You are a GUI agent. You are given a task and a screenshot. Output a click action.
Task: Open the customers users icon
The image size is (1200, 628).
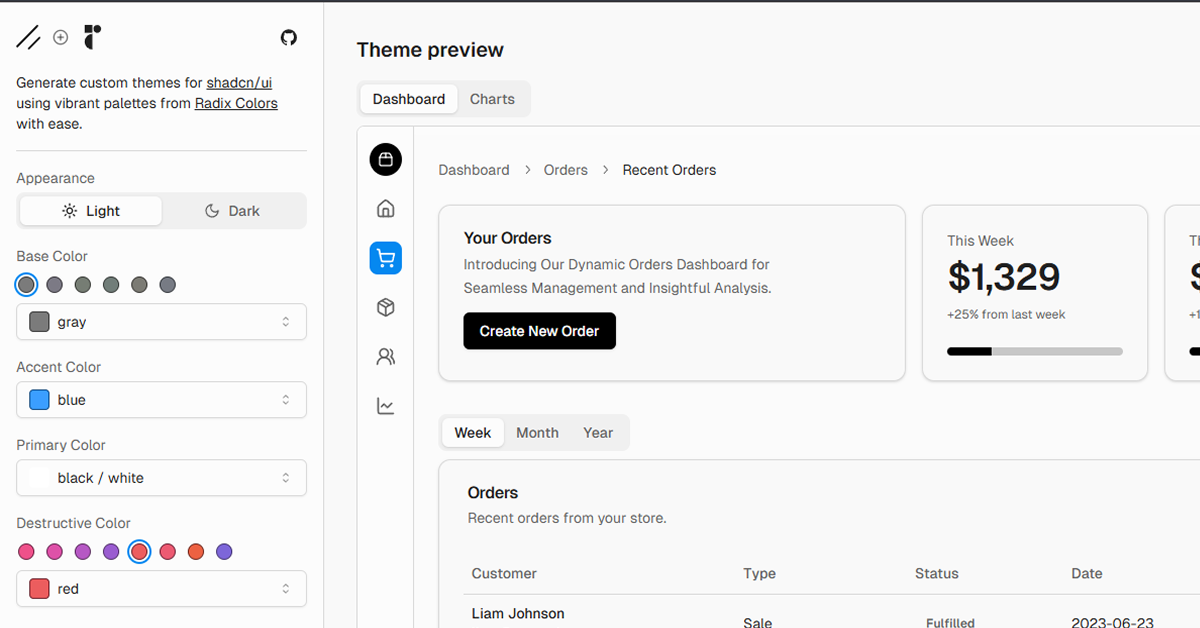(385, 356)
